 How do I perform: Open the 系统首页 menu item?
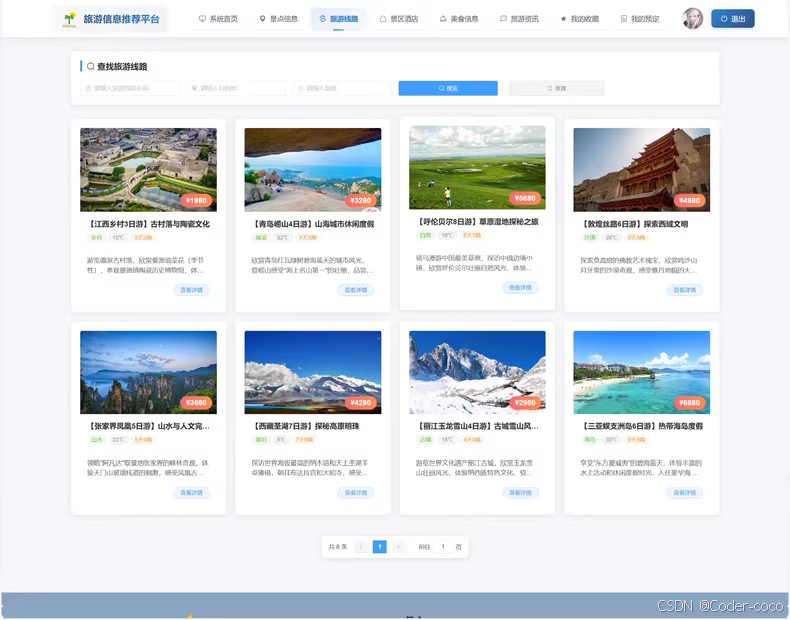(x=218, y=19)
